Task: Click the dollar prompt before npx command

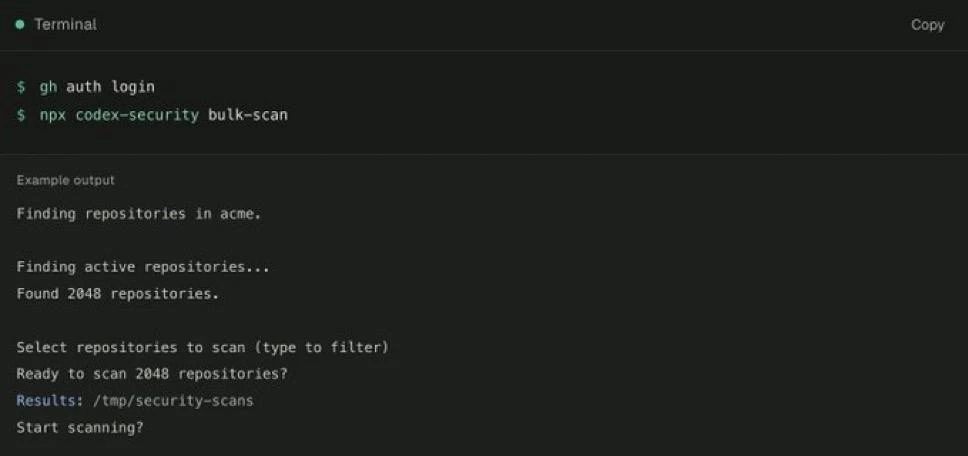Action: tap(21, 115)
